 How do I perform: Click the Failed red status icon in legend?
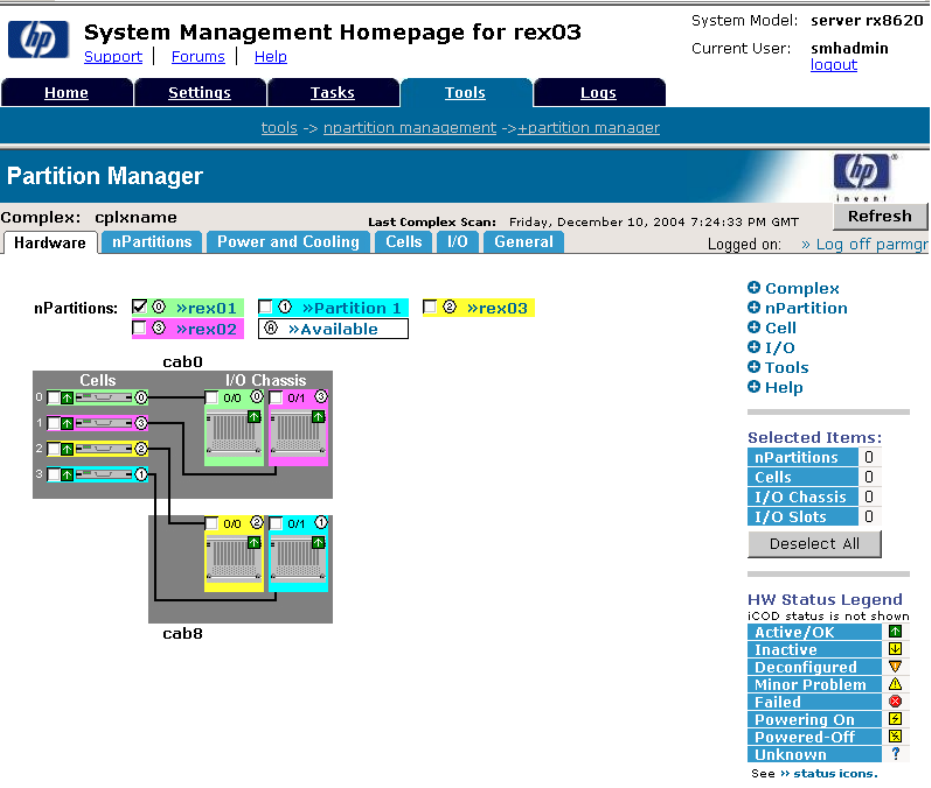click(x=895, y=702)
